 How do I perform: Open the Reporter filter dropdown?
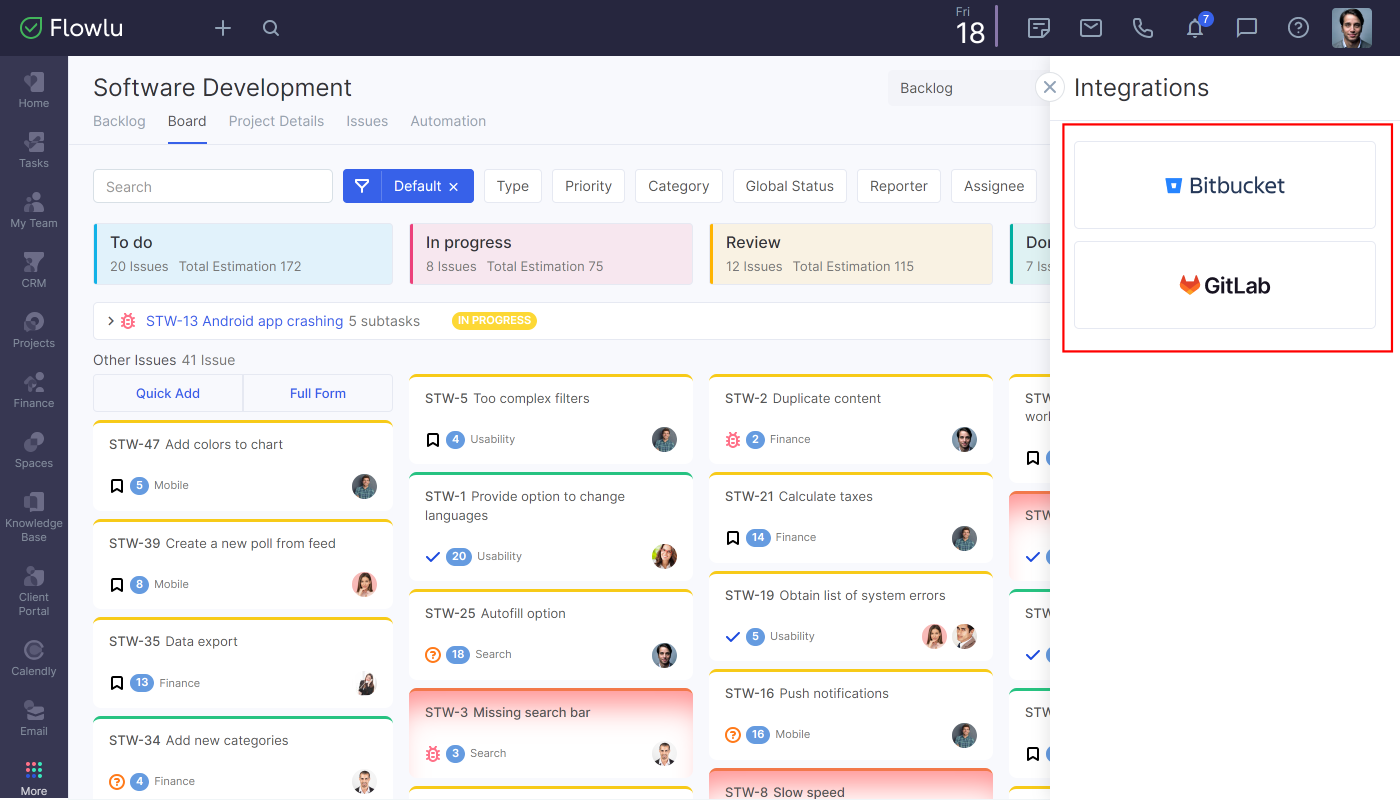[x=899, y=186]
